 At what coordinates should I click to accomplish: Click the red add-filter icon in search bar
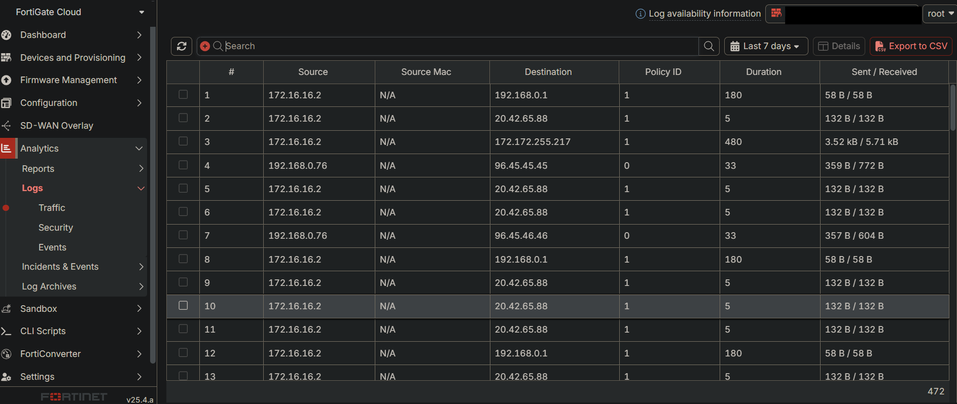205,46
